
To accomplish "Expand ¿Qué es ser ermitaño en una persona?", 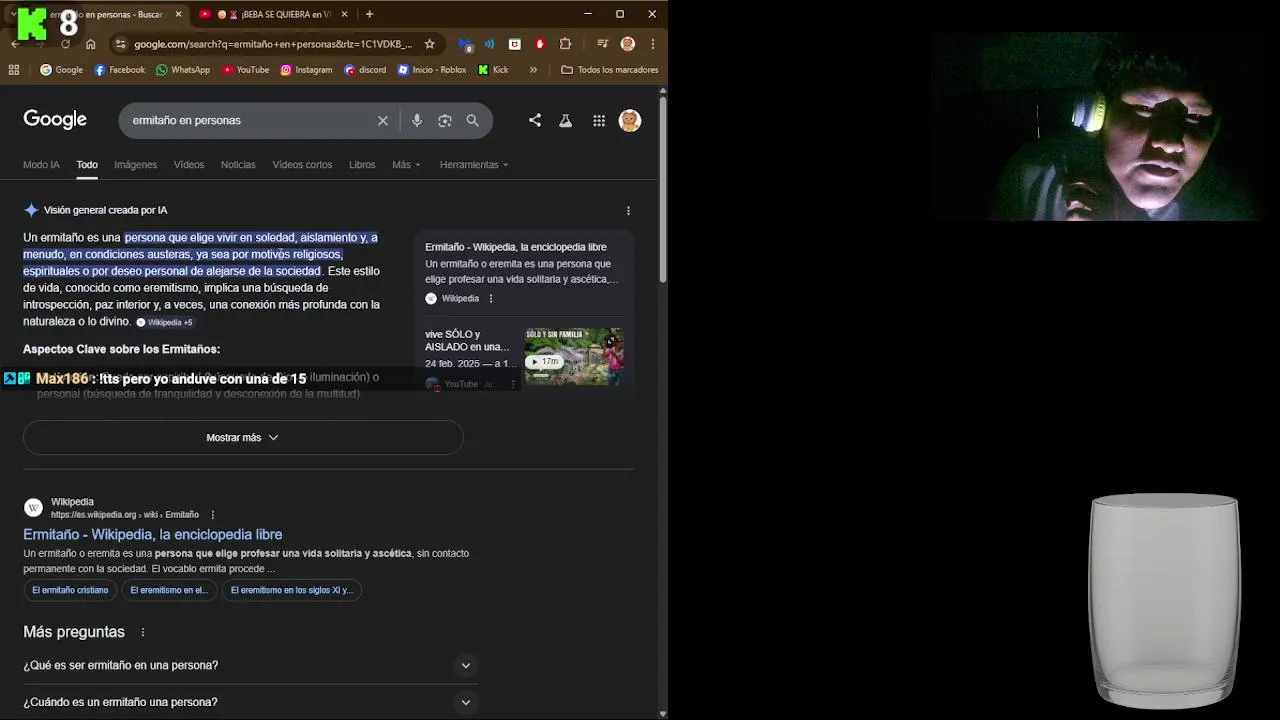I will click(x=250, y=665).
